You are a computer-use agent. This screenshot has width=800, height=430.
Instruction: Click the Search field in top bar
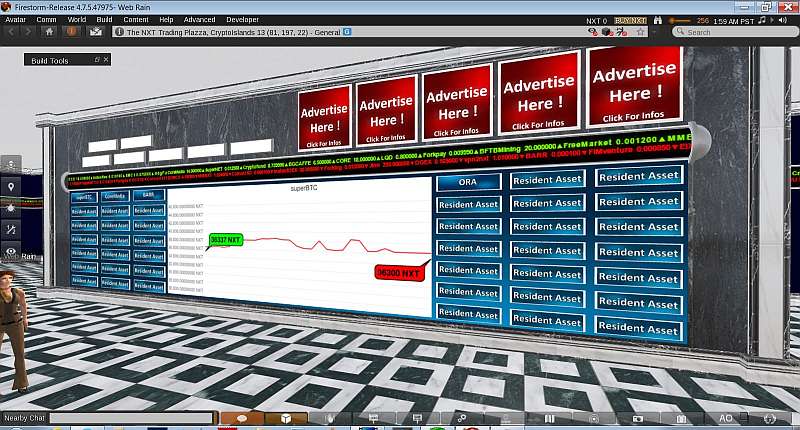(735, 32)
